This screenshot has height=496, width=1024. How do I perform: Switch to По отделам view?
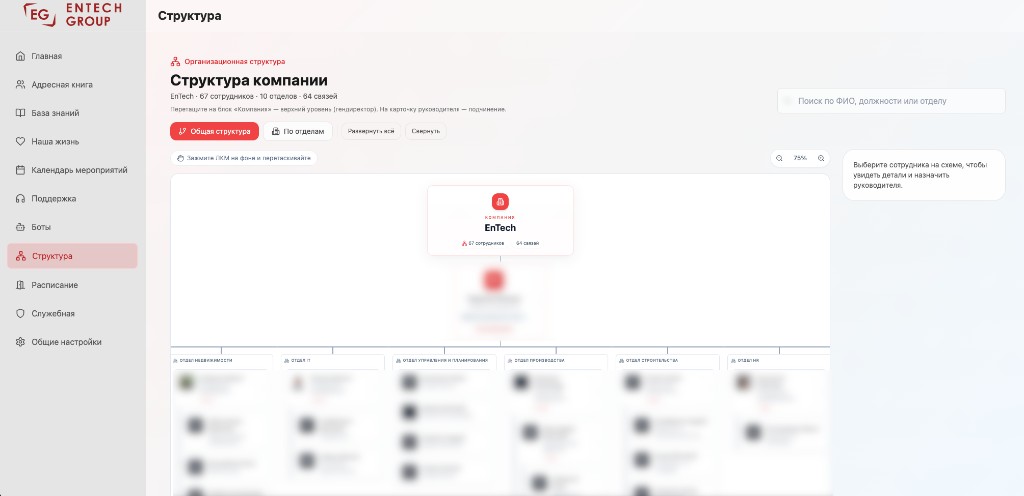(x=298, y=131)
